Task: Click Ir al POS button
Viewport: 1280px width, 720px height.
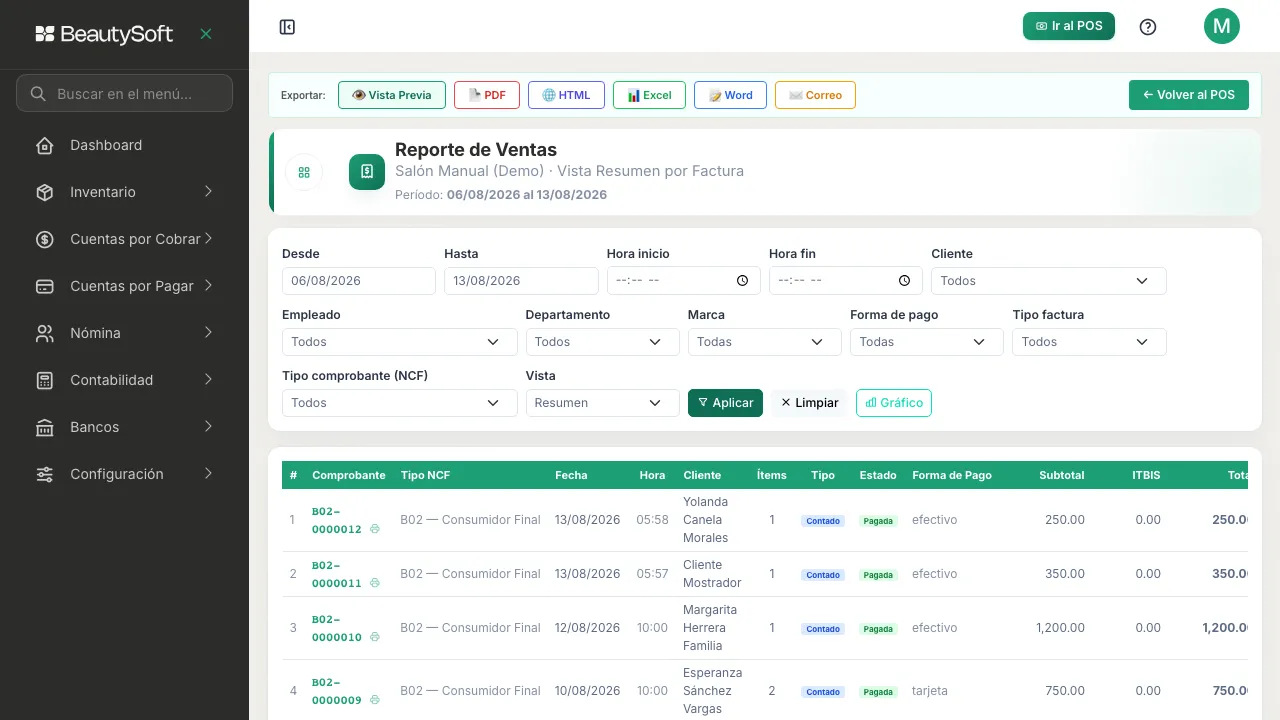Action: (x=1069, y=26)
